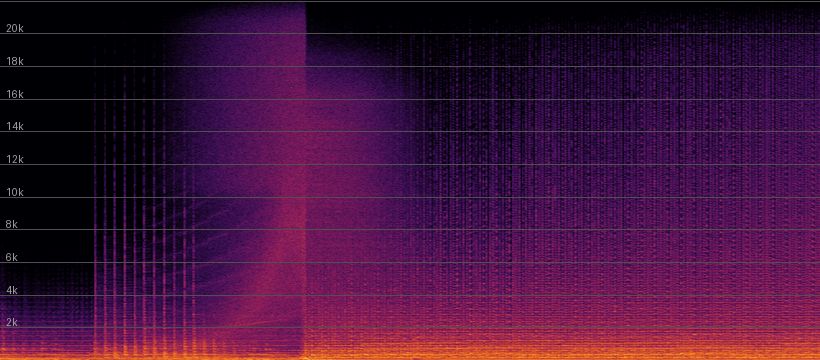Click the 6k frequency label
The width and height of the screenshot is (820, 360).
(12, 257)
